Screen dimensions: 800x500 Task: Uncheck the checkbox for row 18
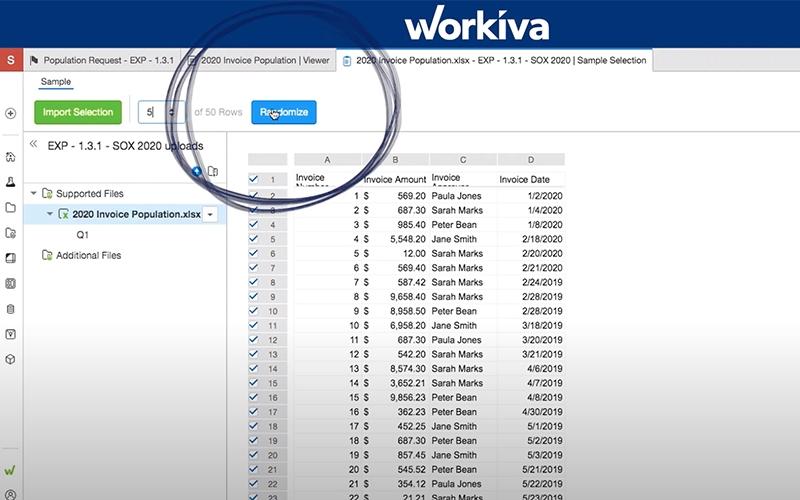(254, 426)
